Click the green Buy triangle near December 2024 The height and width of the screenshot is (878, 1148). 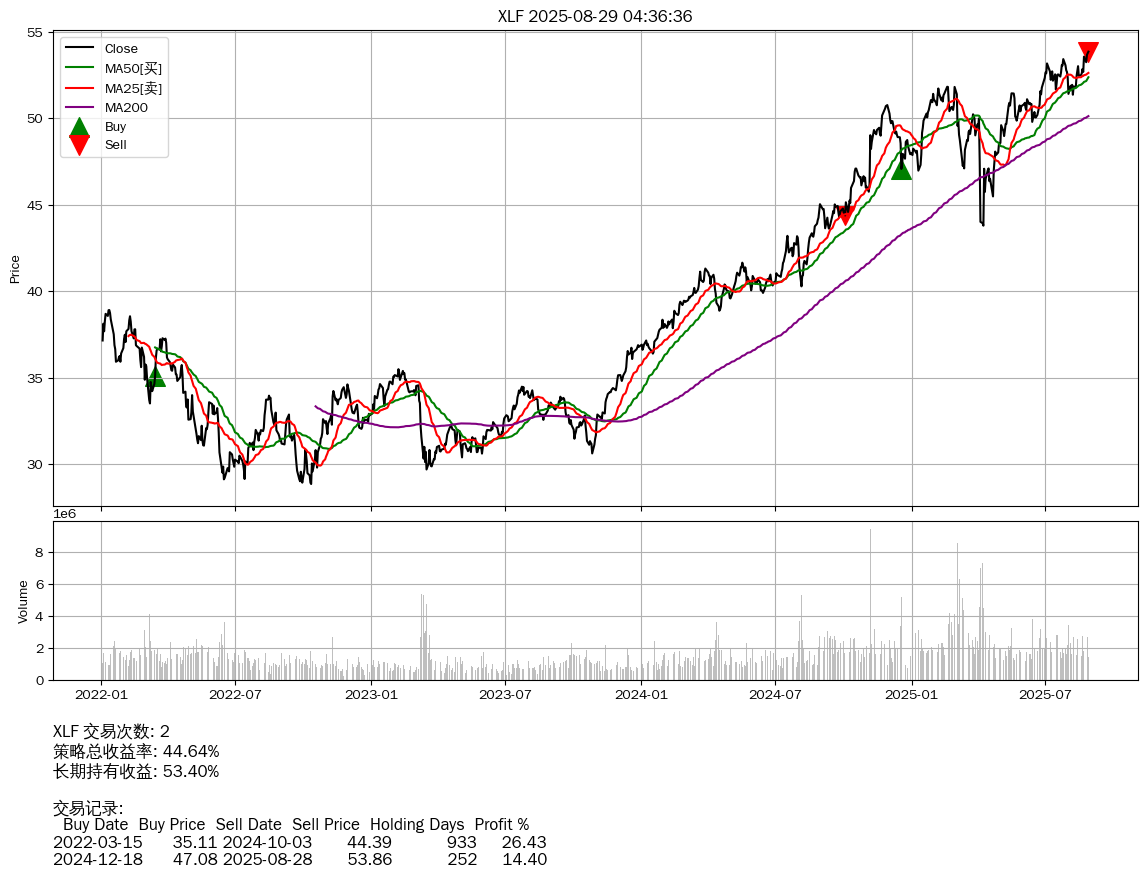click(x=901, y=170)
